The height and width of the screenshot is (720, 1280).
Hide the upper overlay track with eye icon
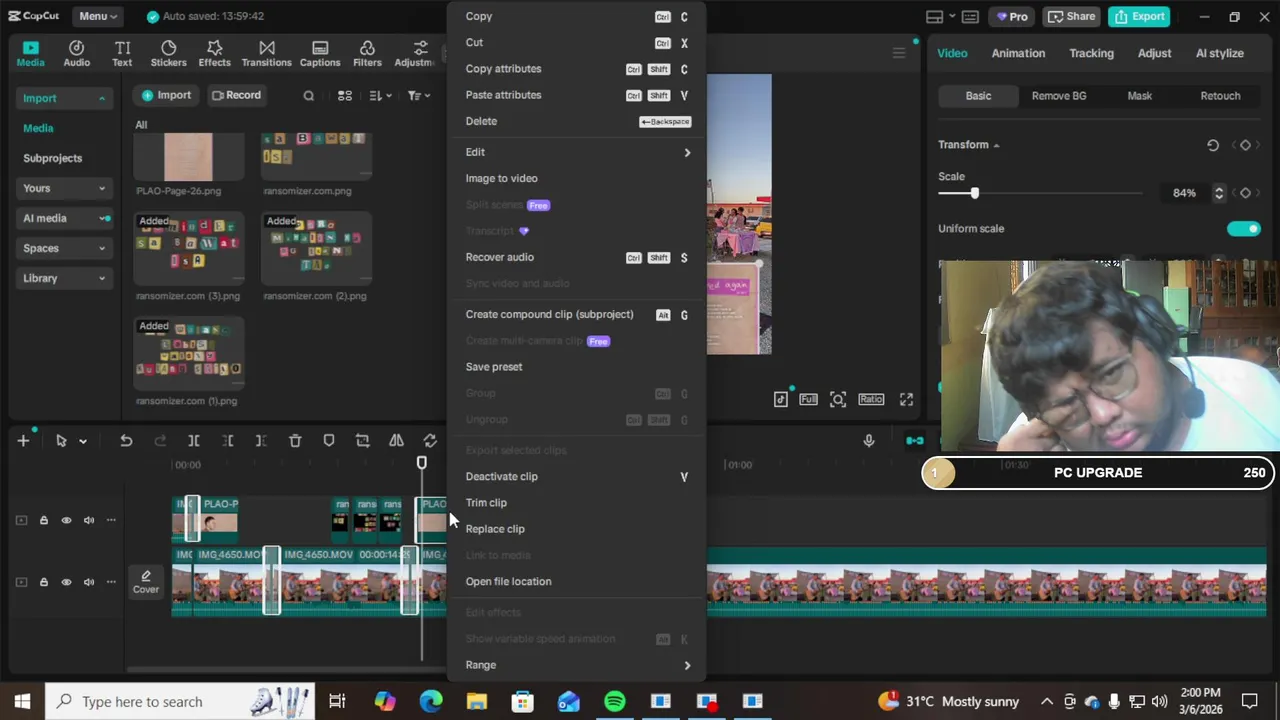pyautogui.click(x=66, y=520)
